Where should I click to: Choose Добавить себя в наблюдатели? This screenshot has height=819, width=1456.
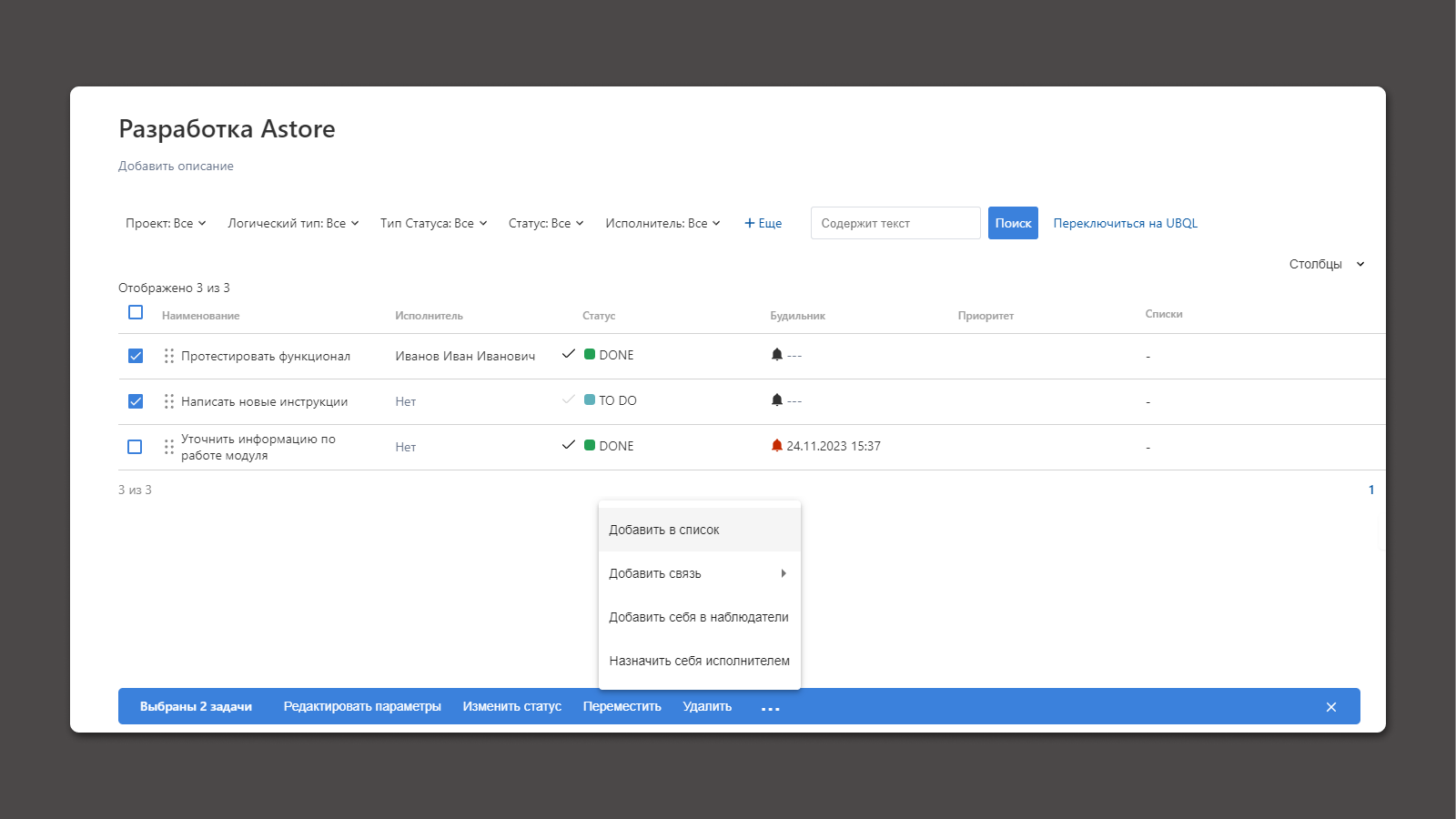(x=700, y=617)
